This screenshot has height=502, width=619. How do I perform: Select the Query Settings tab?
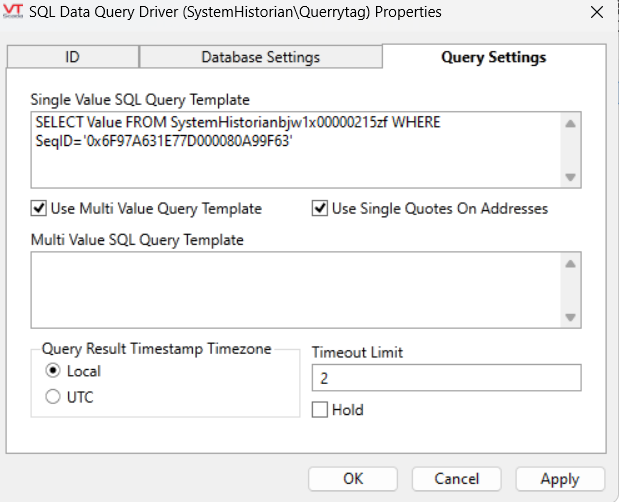[x=493, y=57]
